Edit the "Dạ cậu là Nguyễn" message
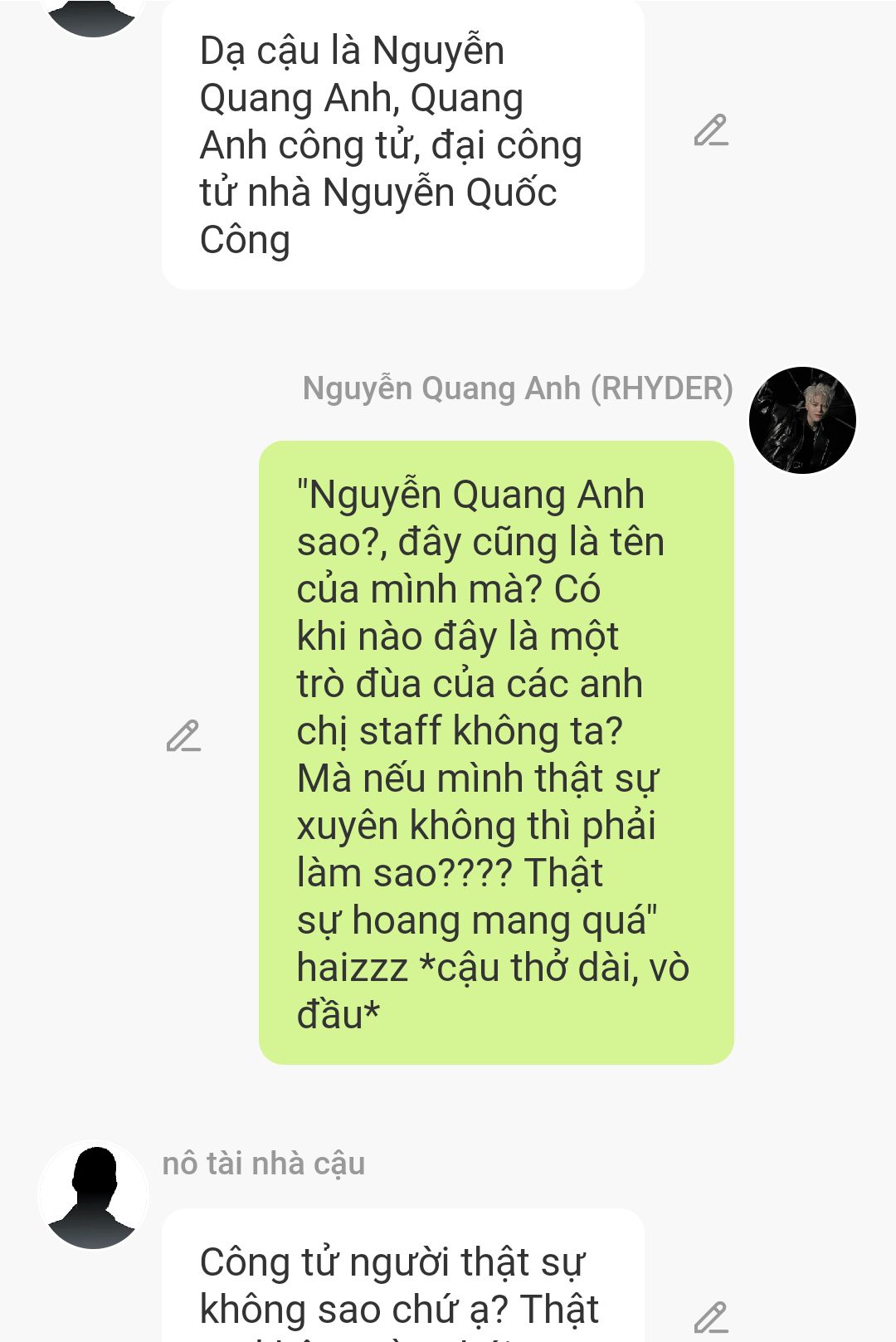Screen dimensions: 896x1342 coord(711,130)
